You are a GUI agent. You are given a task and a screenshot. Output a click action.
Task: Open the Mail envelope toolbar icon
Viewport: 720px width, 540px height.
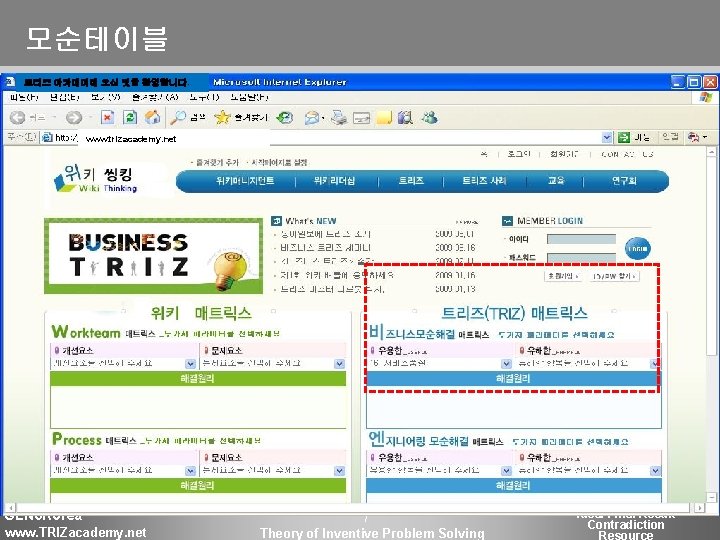click(312, 118)
